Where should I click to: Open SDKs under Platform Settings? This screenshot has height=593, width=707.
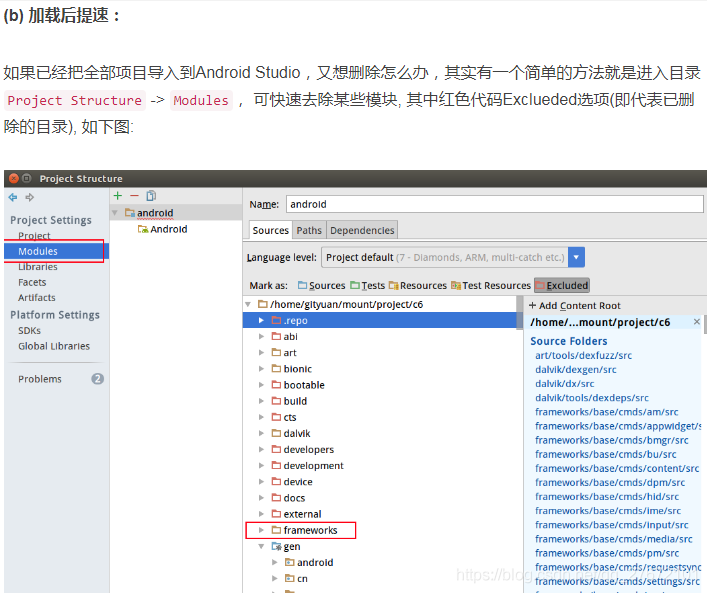tap(29, 331)
